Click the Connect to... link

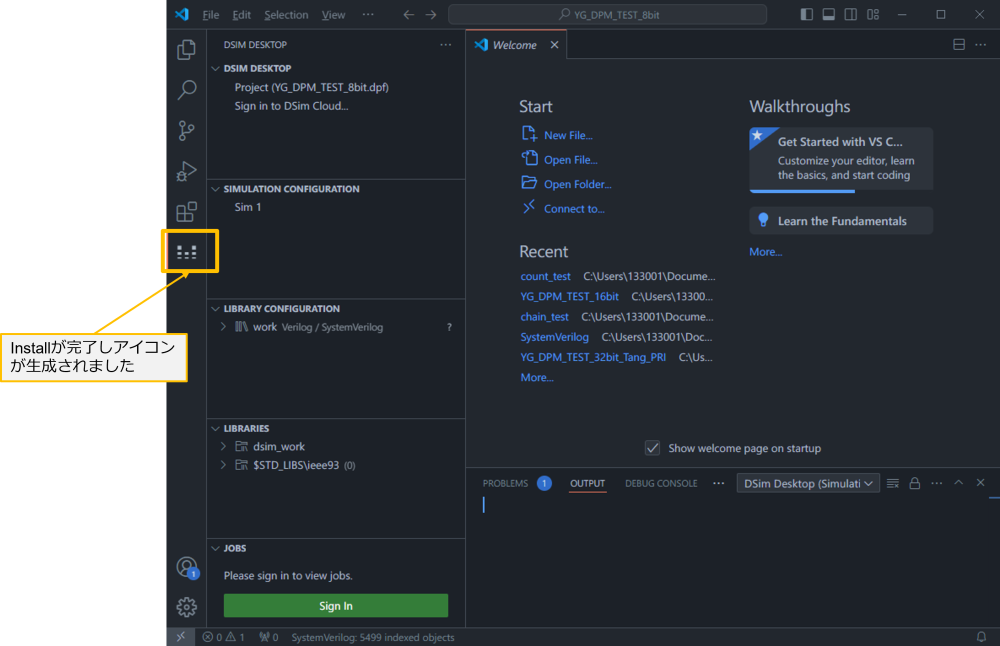click(574, 209)
